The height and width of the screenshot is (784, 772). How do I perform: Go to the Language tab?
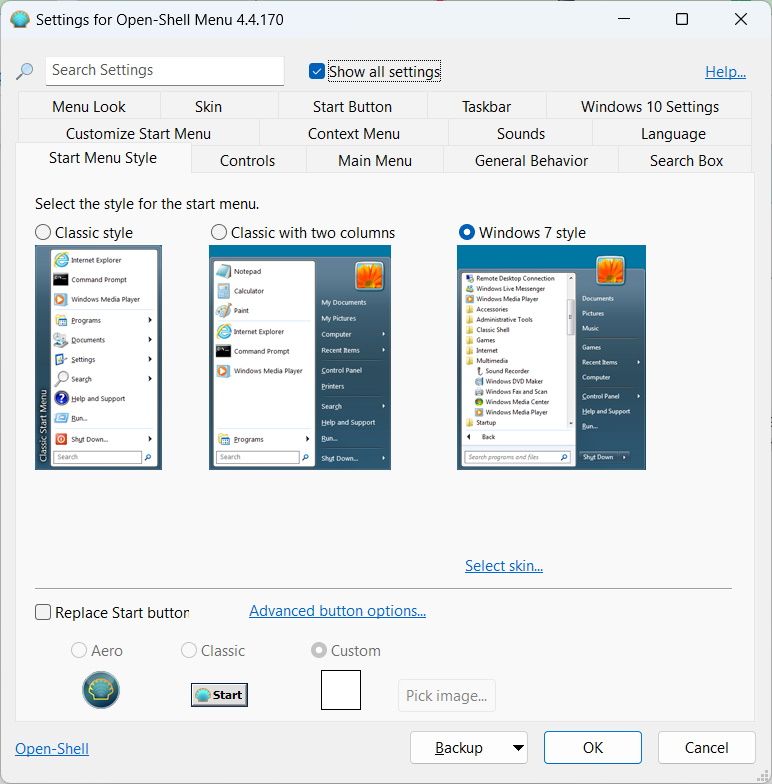673,134
